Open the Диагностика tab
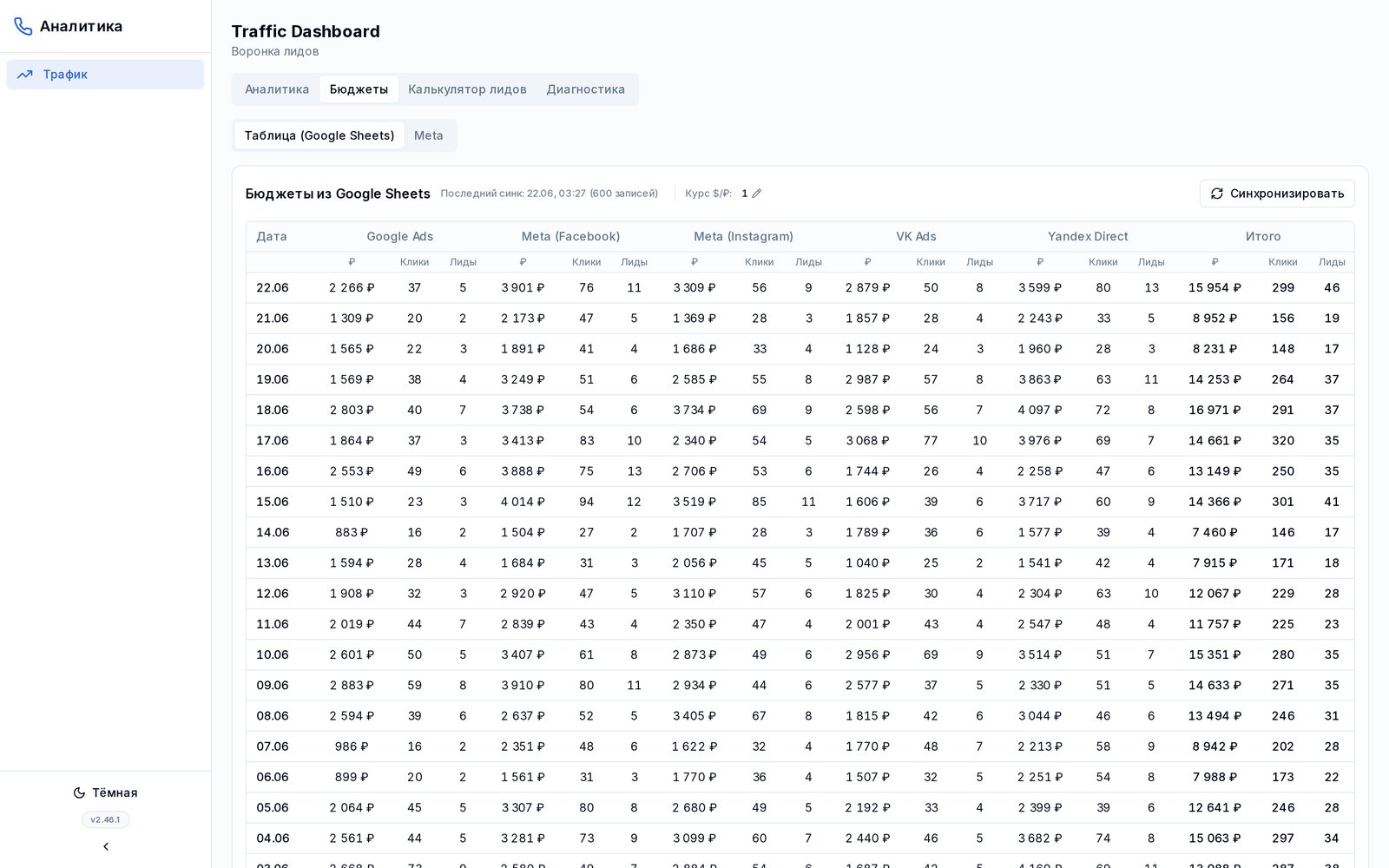 click(x=585, y=89)
